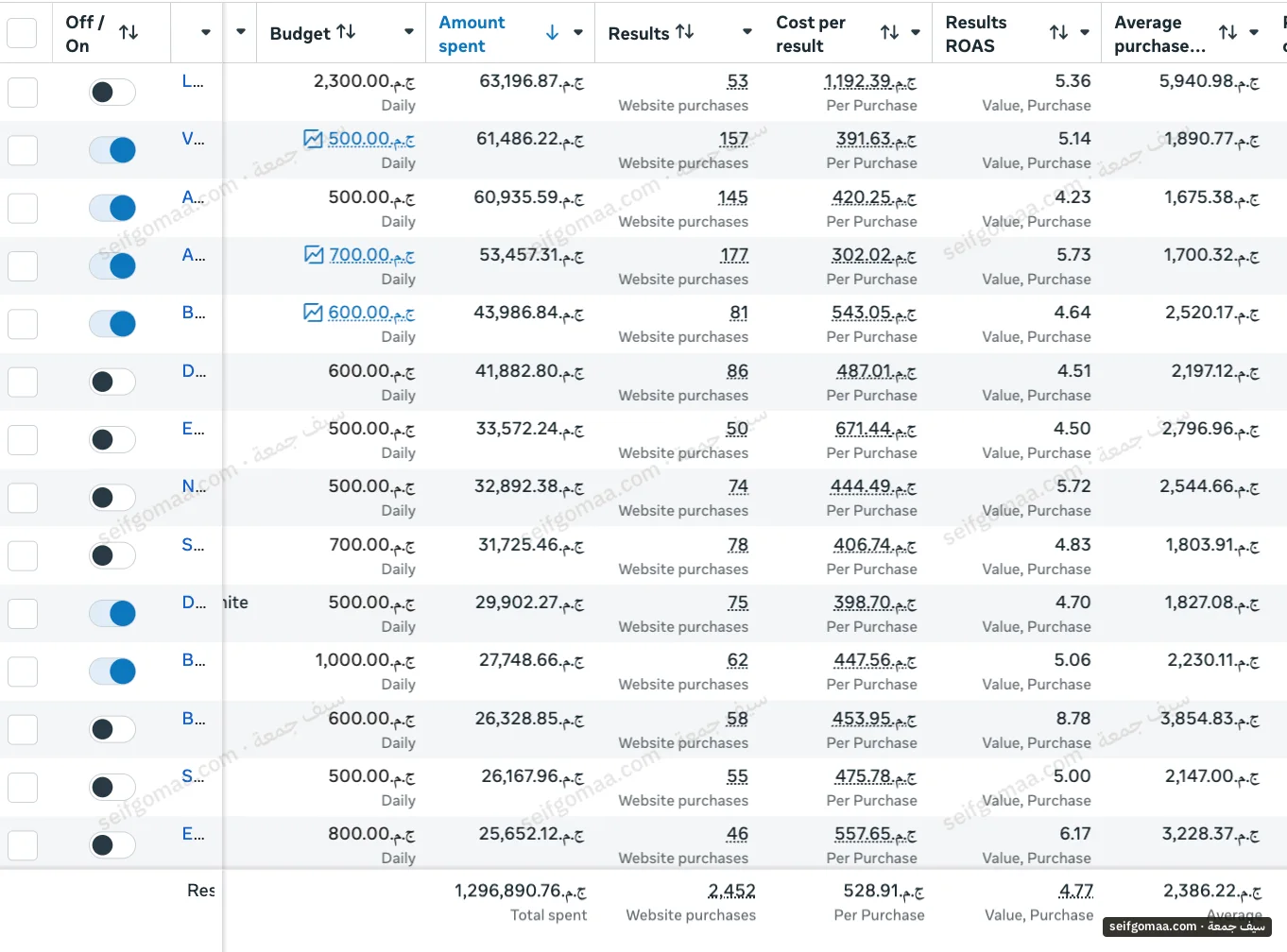
Task: Open the Cost per result column dropdown
Action: [916, 33]
